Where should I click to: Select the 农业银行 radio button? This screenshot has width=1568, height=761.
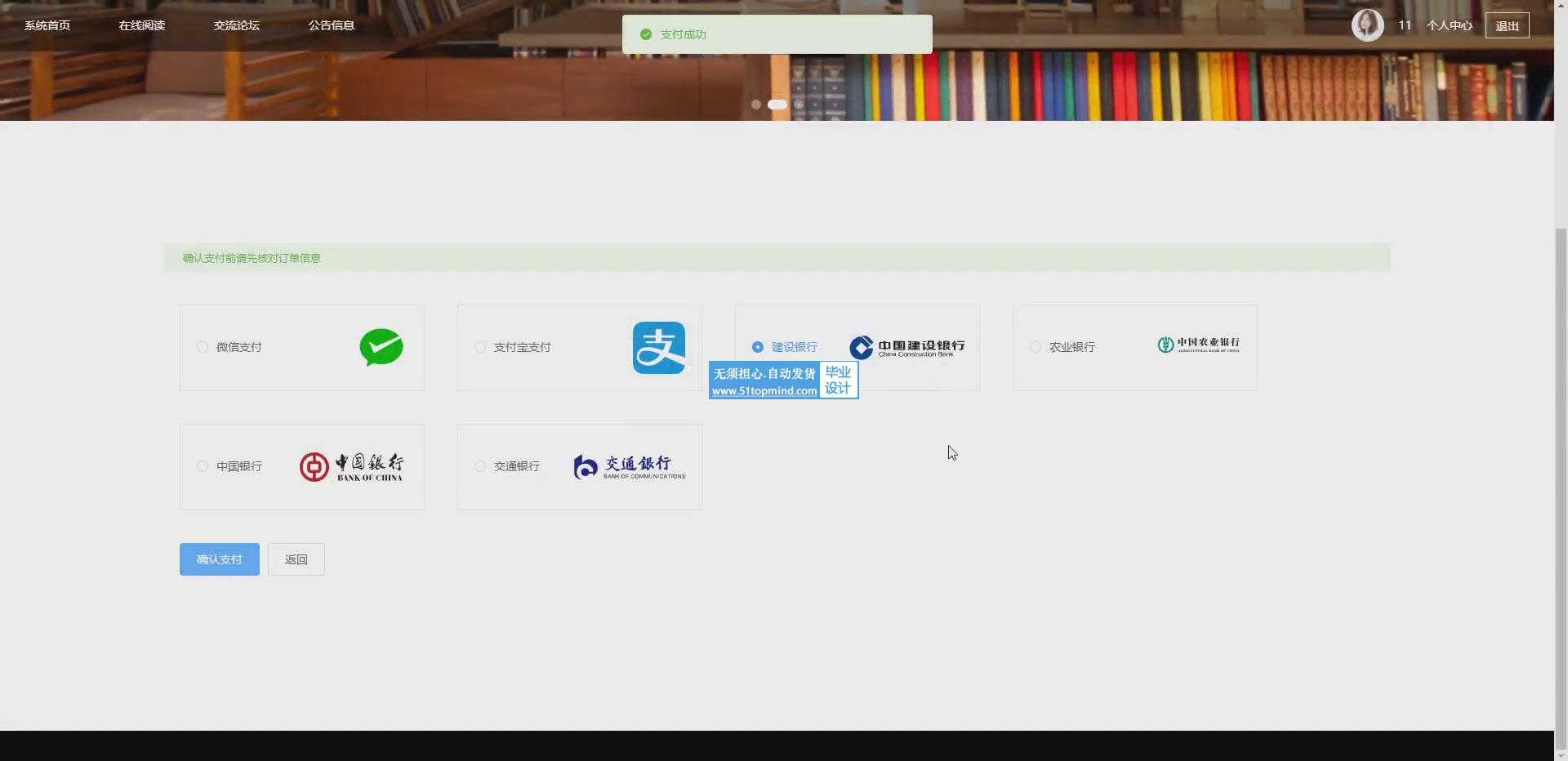[x=1036, y=347]
